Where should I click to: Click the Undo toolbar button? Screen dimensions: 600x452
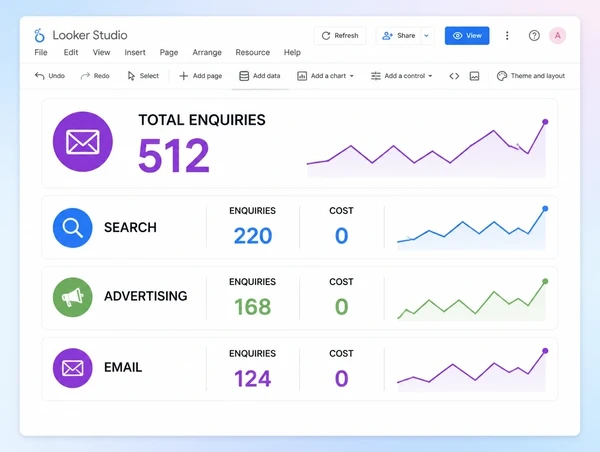(50, 76)
